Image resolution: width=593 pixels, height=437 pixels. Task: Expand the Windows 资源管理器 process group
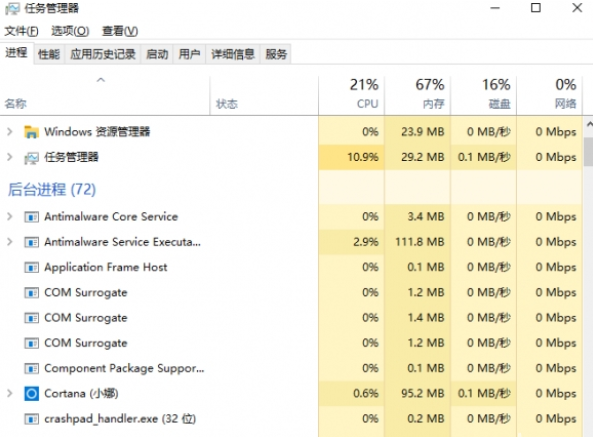click(10, 132)
